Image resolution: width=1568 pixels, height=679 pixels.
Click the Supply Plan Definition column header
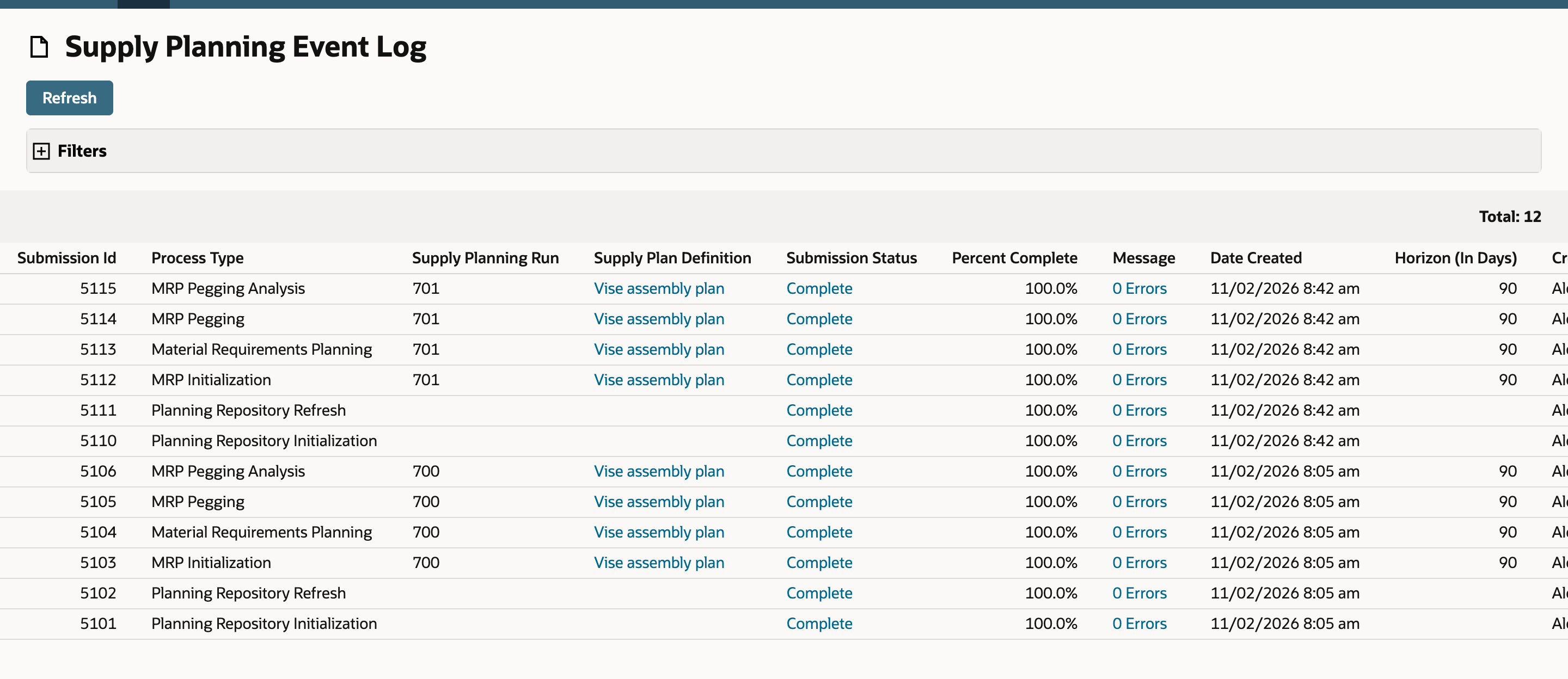(x=672, y=258)
